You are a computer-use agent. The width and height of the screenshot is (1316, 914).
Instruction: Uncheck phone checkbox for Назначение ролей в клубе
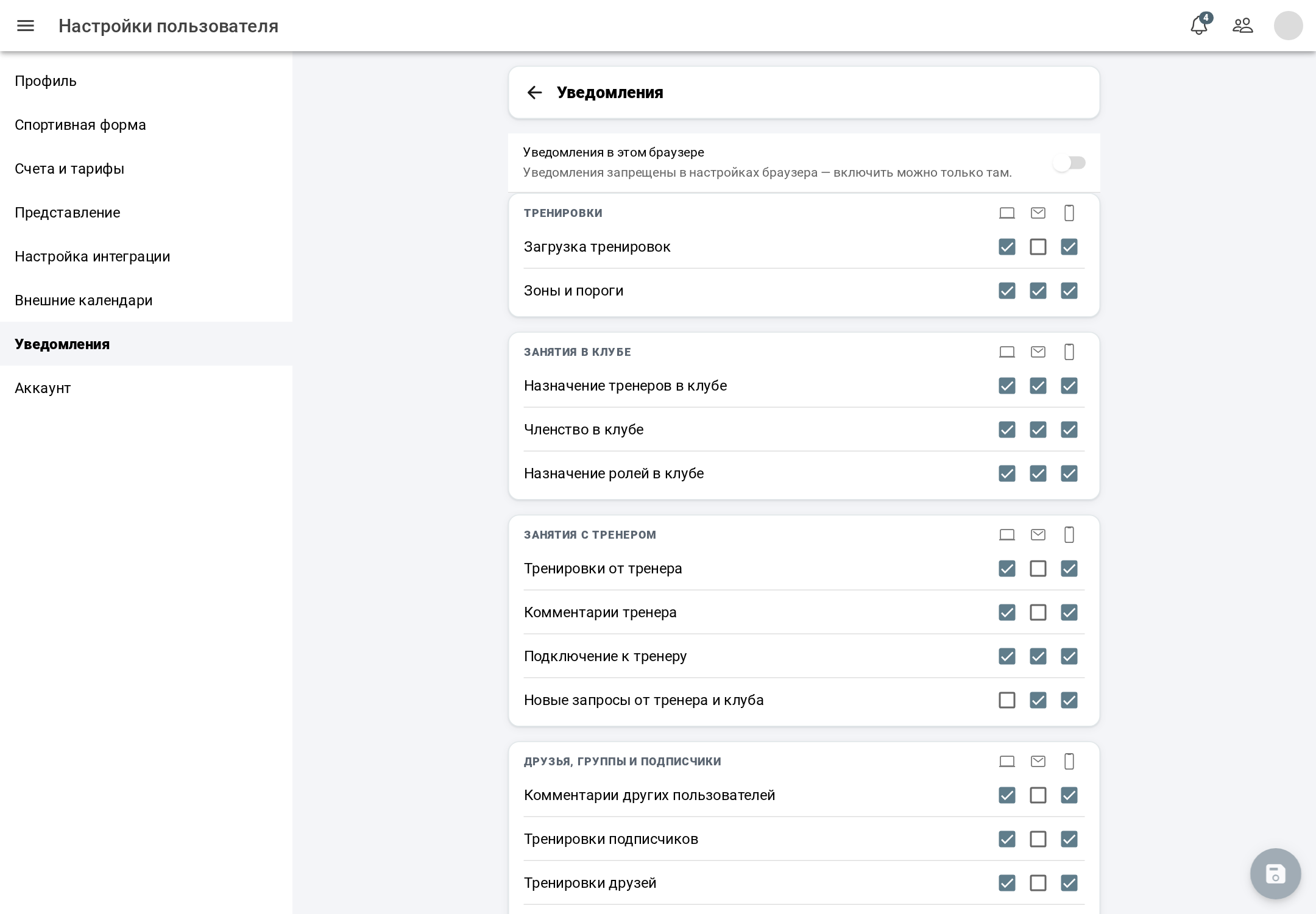coord(1069,473)
